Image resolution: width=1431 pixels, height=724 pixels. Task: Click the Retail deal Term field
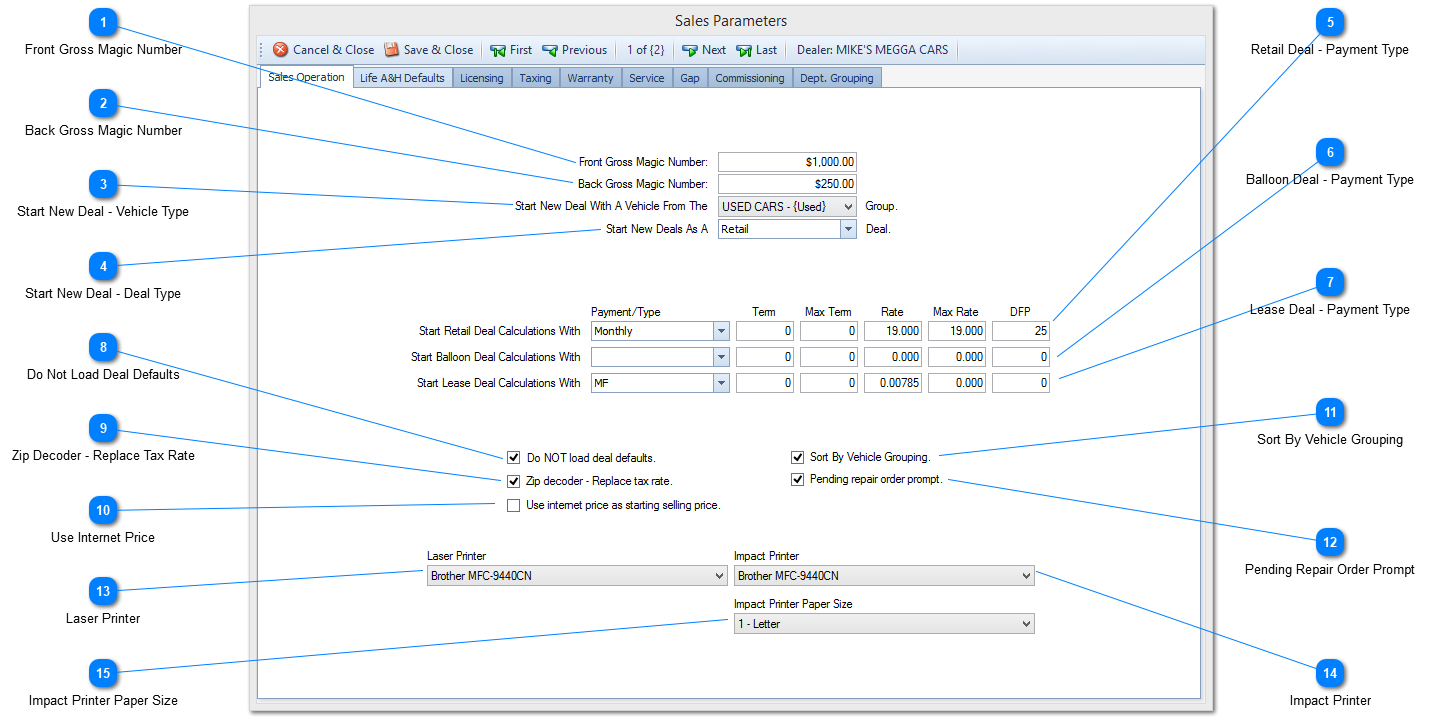click(x=765, y=331)
